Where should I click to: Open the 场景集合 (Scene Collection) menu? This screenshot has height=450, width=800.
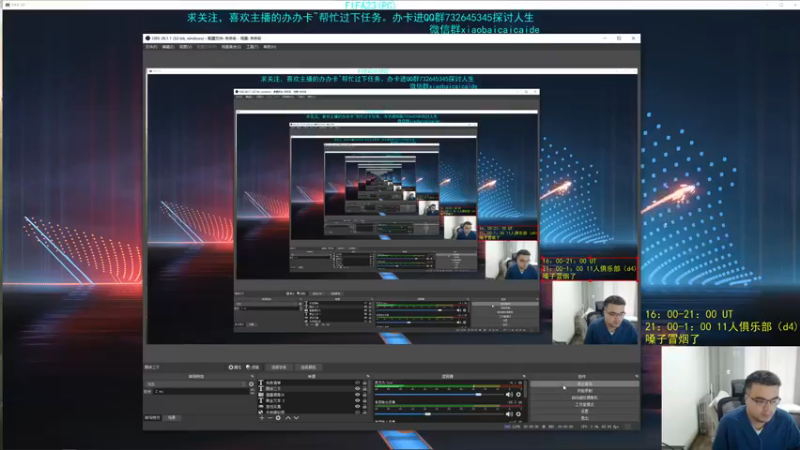231,47
